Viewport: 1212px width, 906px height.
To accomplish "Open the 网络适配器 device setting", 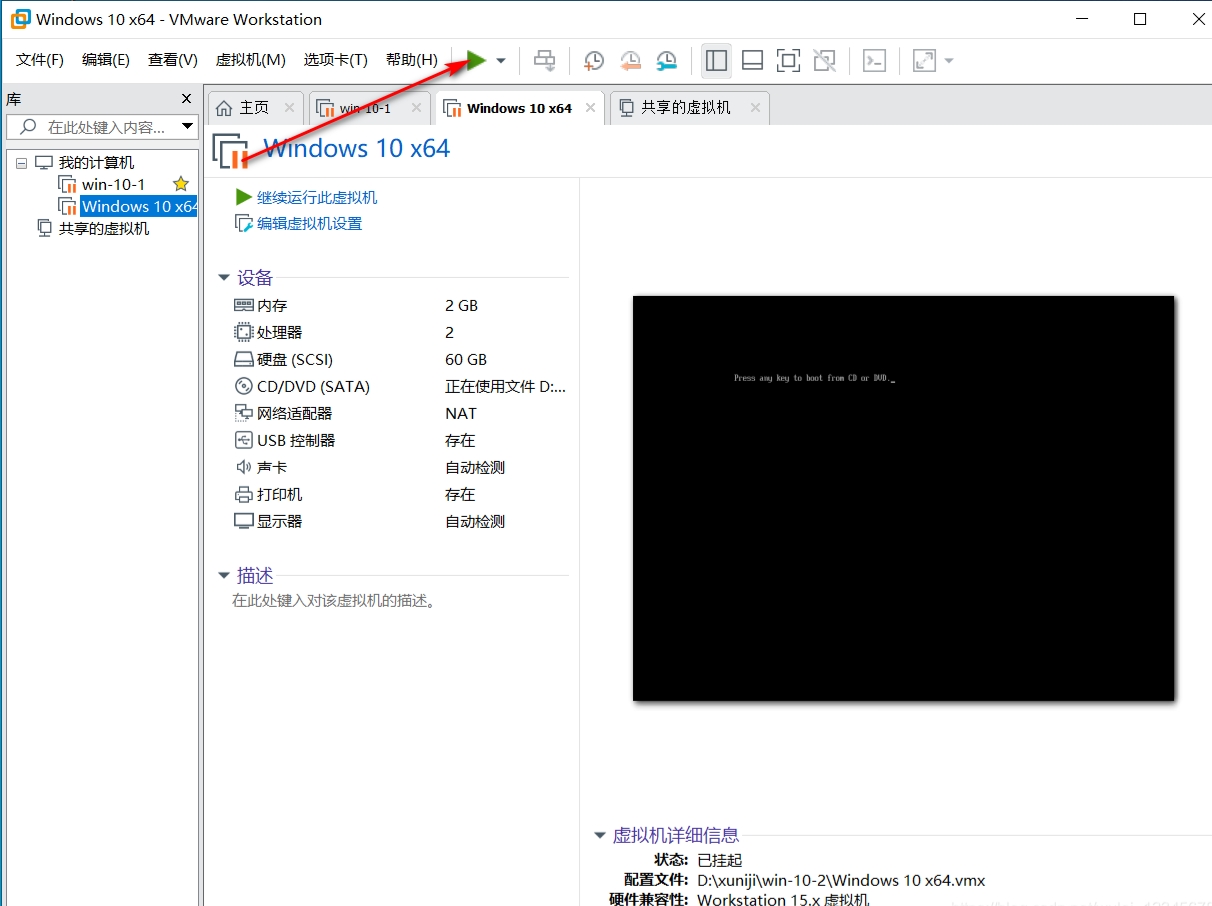I will pyautogui.click(x=294, y=413).
